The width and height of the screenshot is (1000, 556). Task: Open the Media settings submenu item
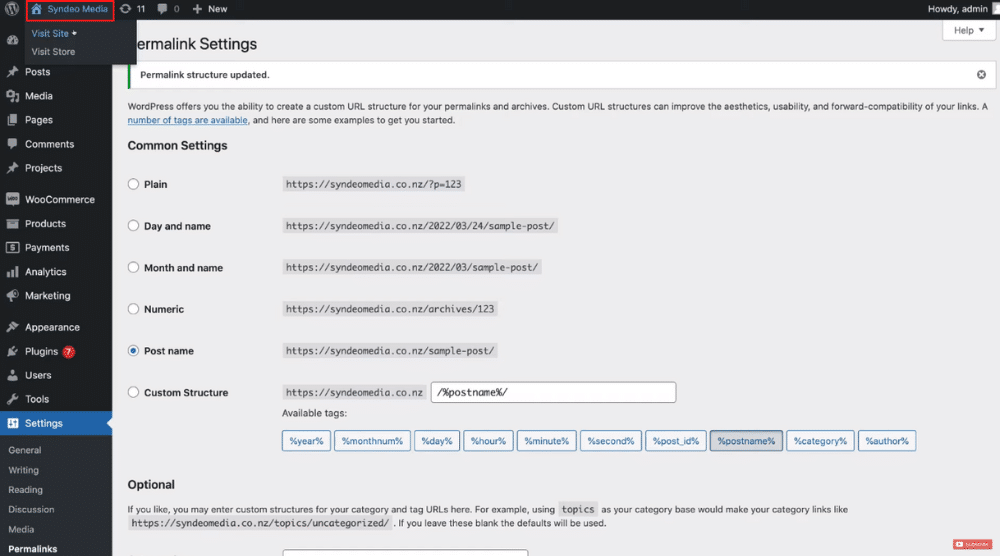coord(21,529)
